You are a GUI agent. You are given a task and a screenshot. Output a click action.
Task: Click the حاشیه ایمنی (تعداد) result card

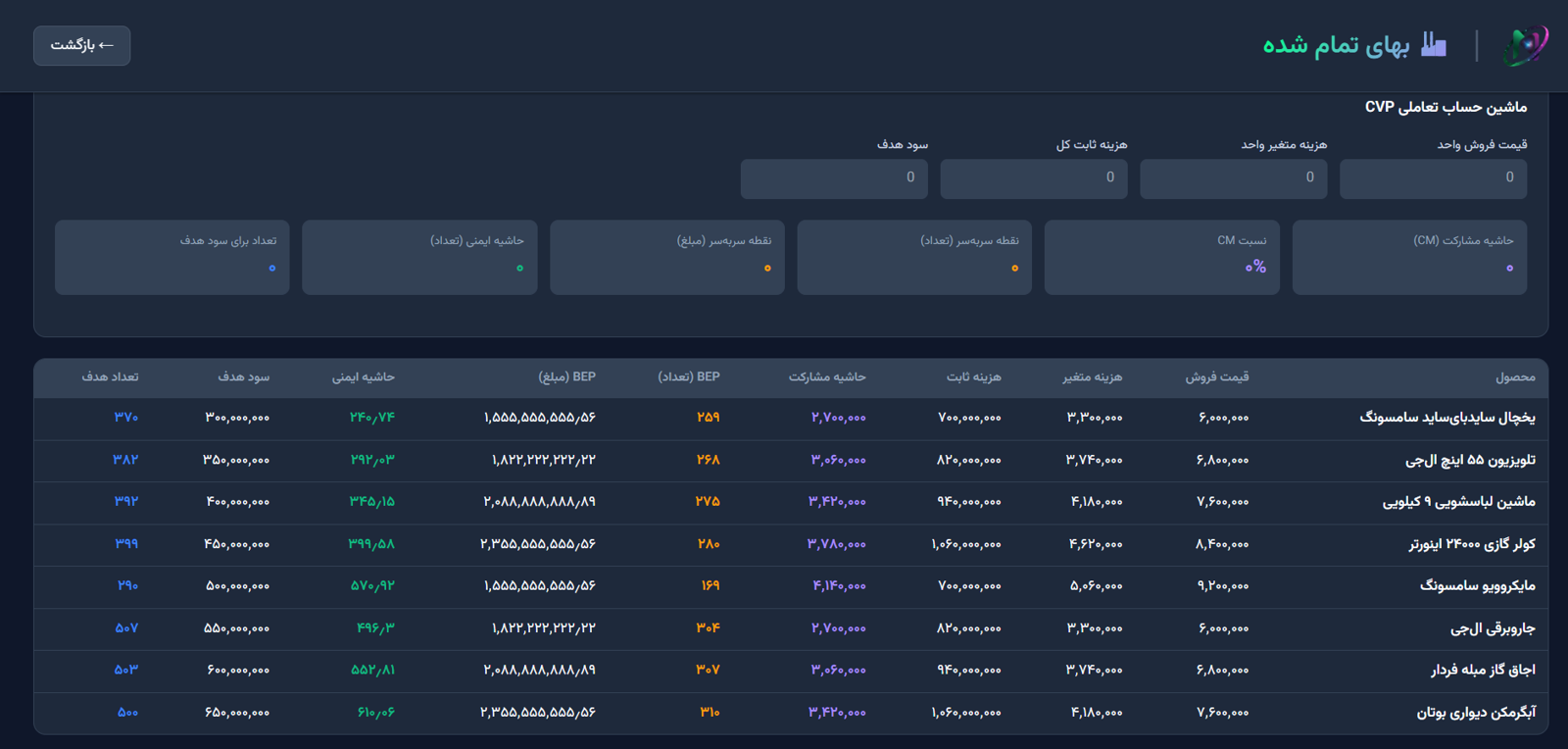[x=419, y=257]
